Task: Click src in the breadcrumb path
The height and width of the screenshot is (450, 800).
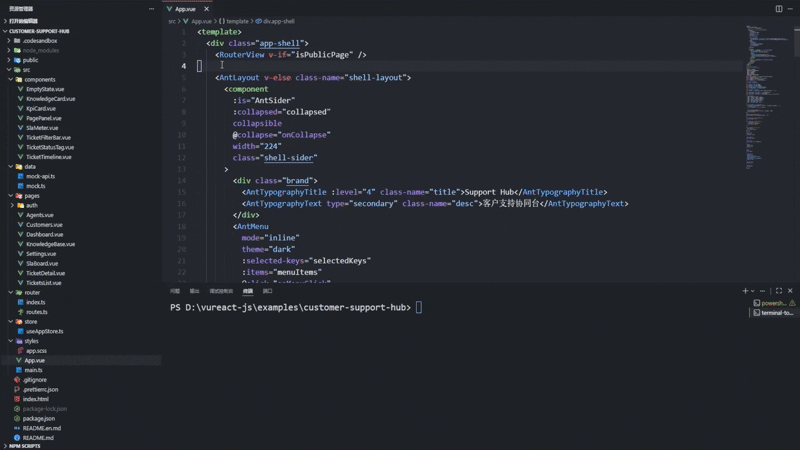Action: tap(172, 21)
